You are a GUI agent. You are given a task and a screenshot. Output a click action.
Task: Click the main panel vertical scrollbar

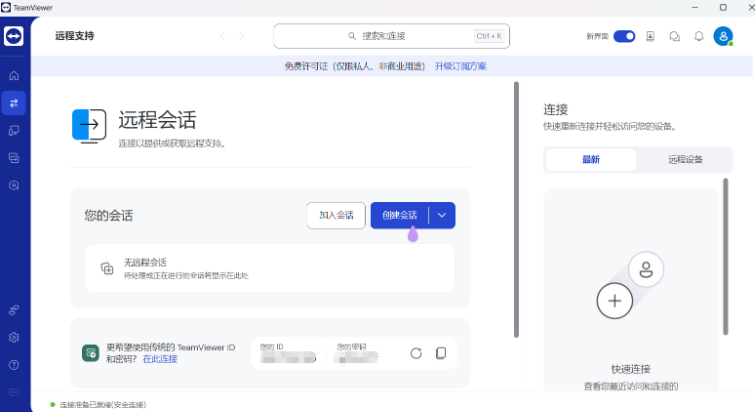[x=516, y=209]
